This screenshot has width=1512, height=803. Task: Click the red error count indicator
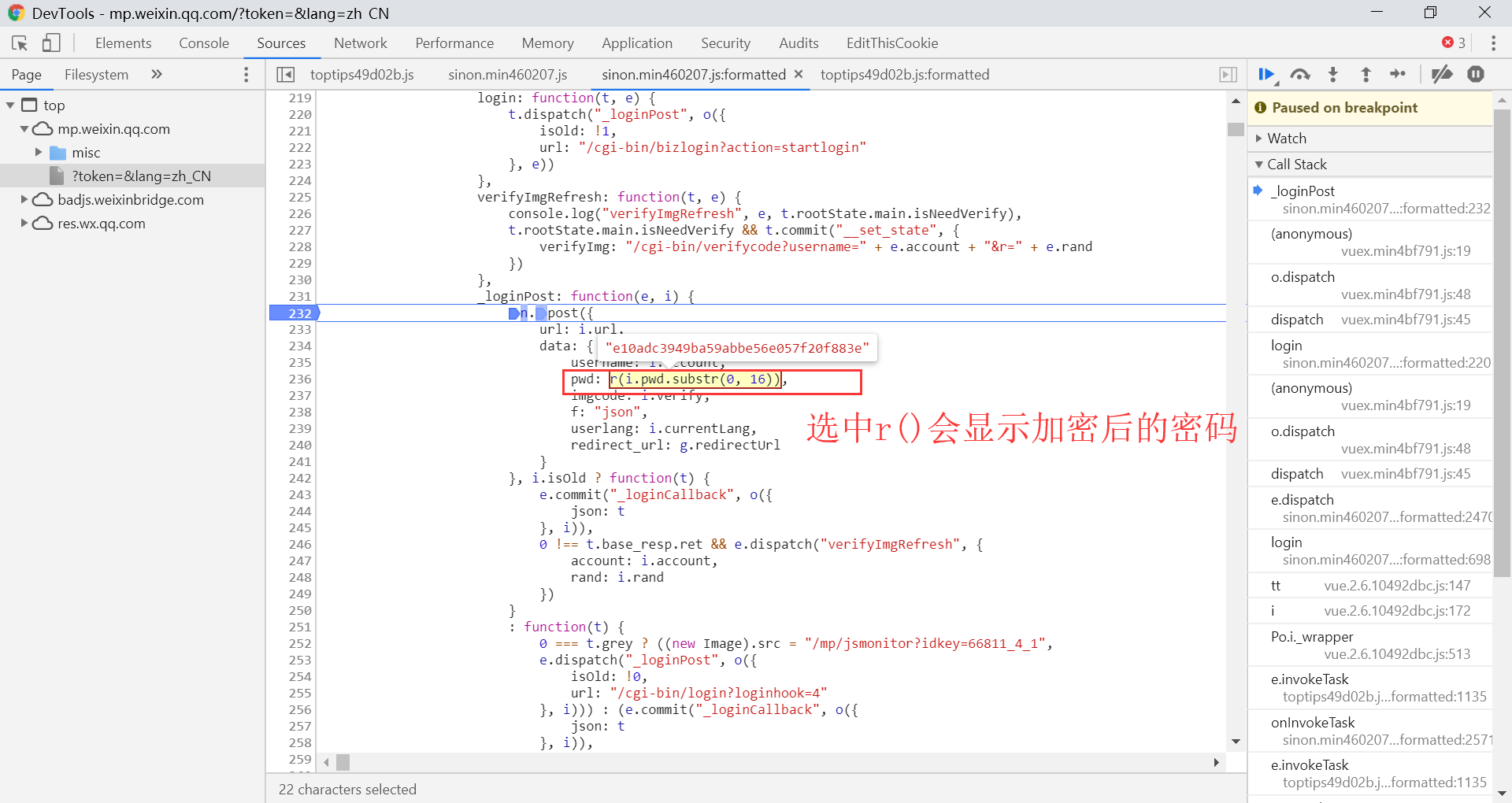tap(1454, 43)
